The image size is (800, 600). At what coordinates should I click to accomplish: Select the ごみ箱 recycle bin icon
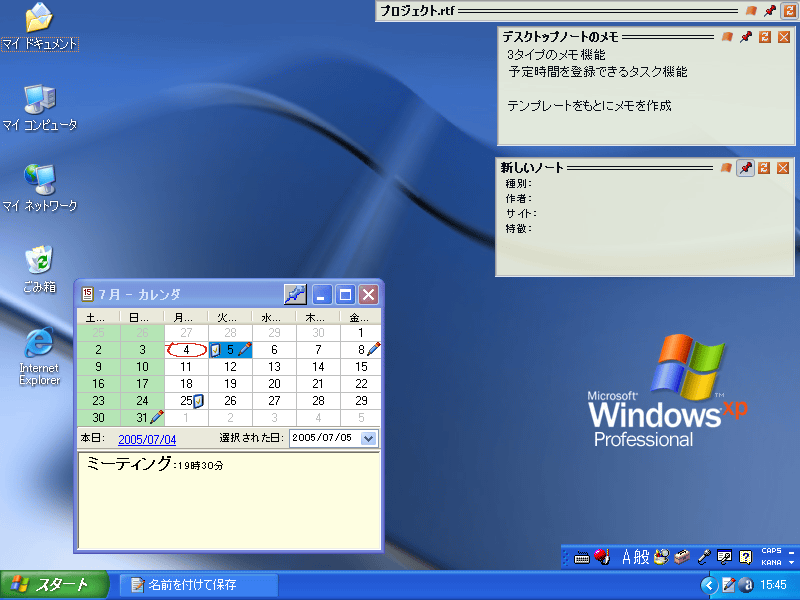(39, 269)
